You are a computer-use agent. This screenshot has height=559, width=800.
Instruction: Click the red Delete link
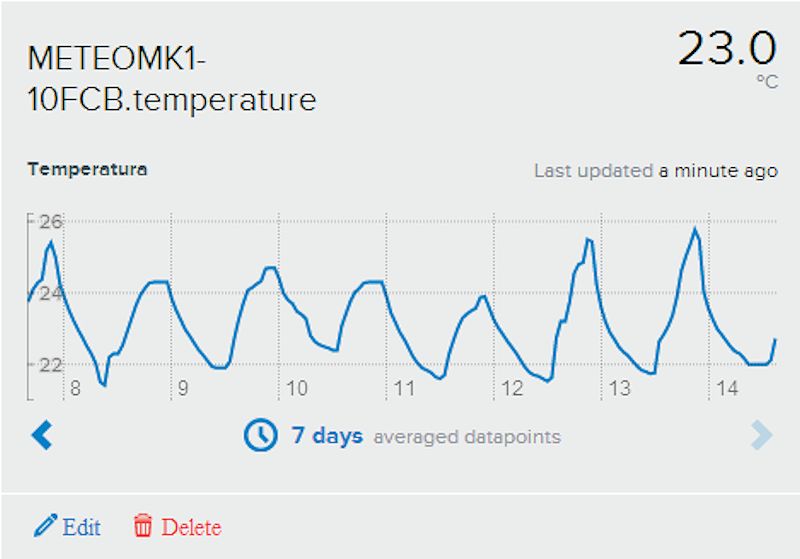pos(191,527)
